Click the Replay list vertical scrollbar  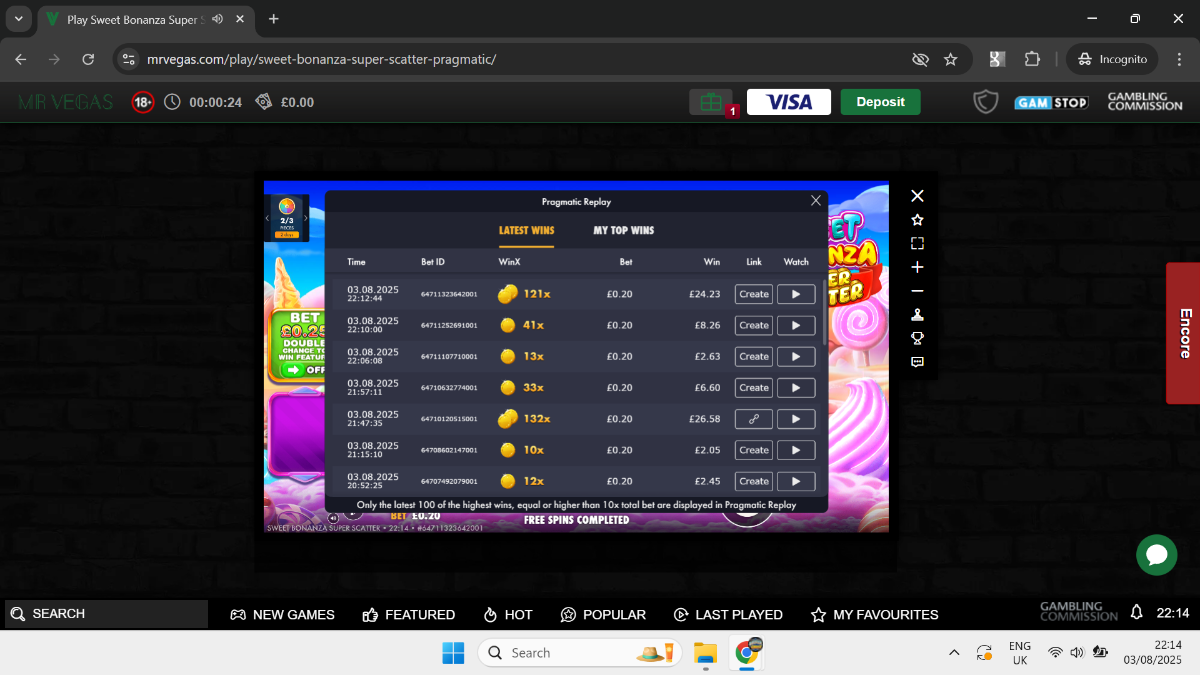(824, 313)
